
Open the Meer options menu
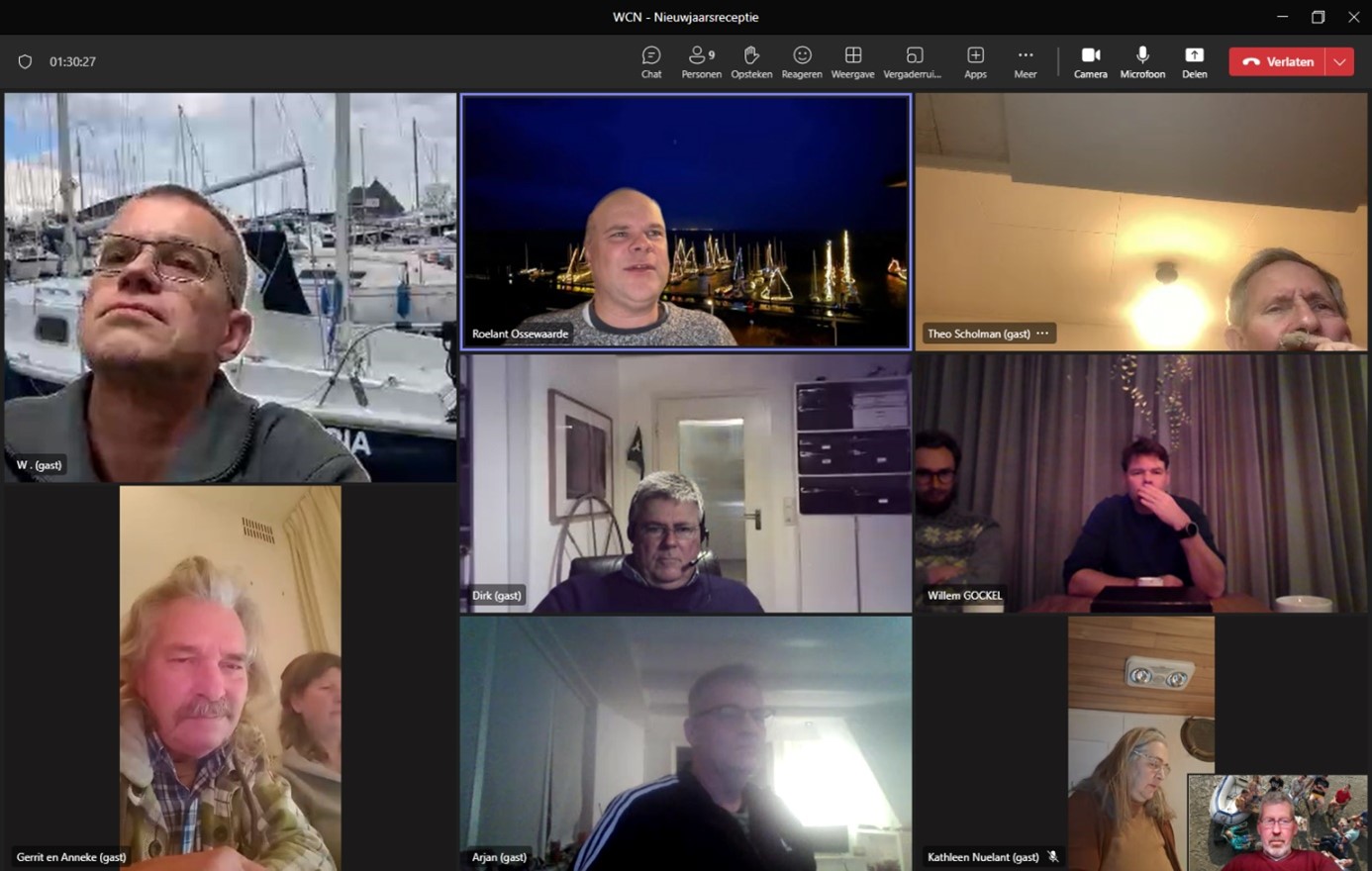point(1026,61)
